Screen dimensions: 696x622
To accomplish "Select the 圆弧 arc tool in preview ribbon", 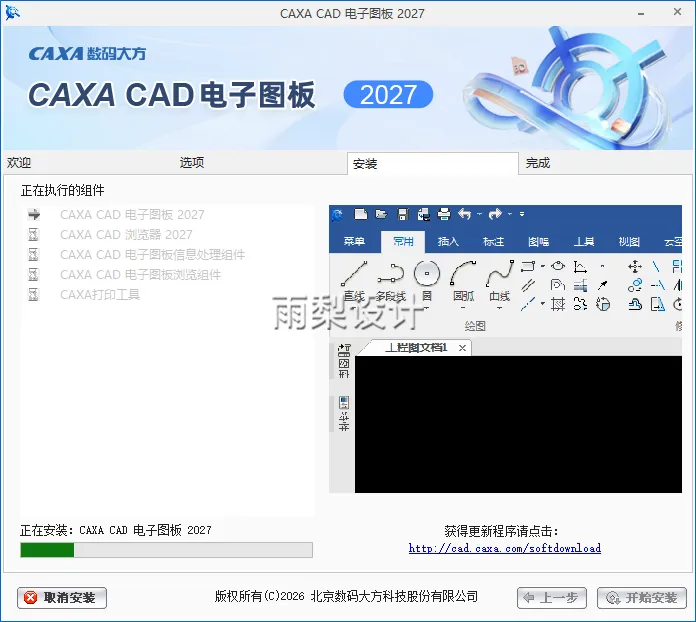I will 463,281.
